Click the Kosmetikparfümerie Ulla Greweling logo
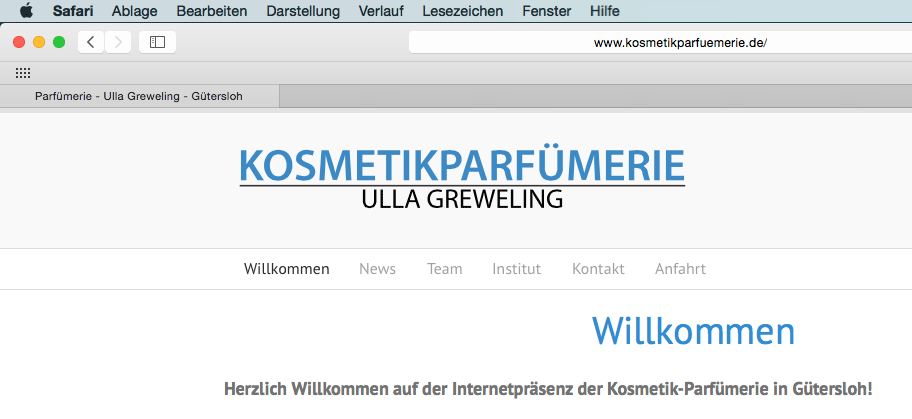This screenshot has height=419, width=912. [x=462, y=179]
